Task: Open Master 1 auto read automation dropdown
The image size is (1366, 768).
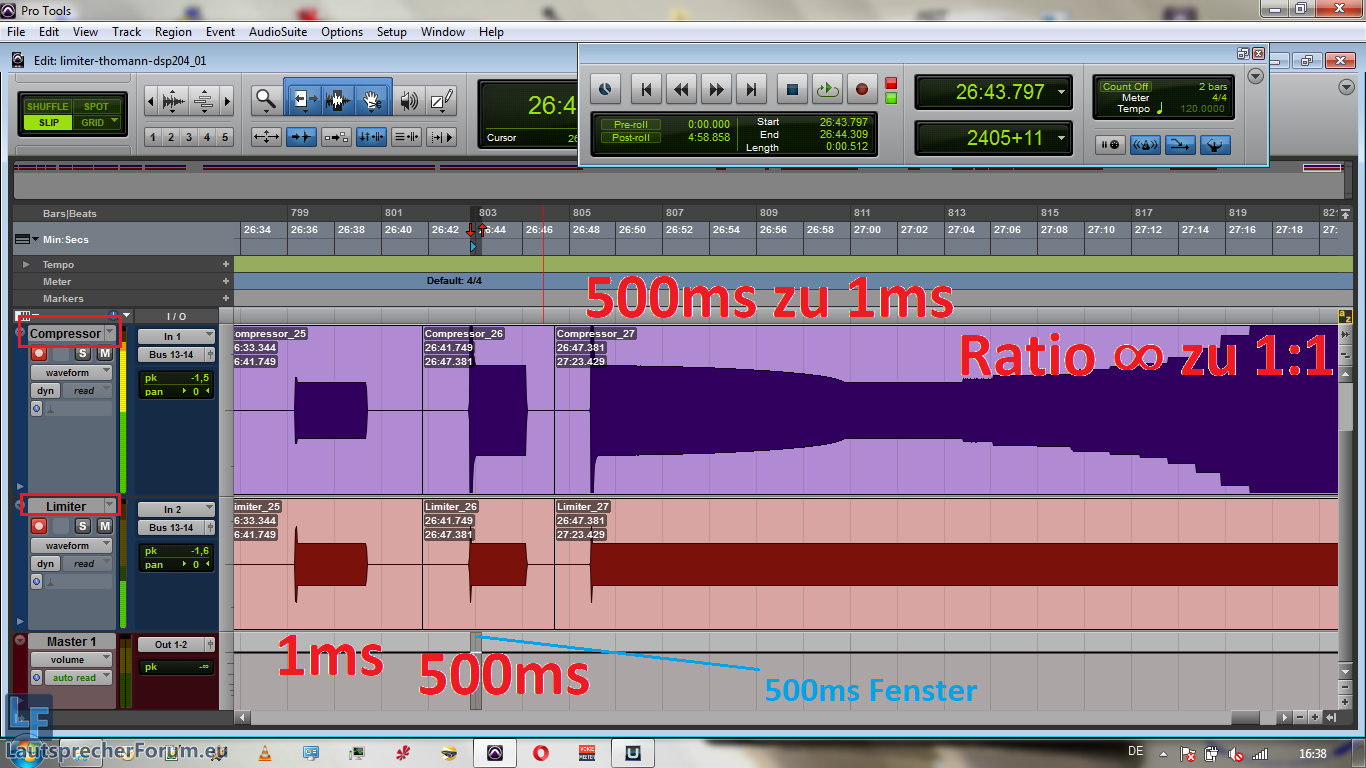Action: pos(80,678)
